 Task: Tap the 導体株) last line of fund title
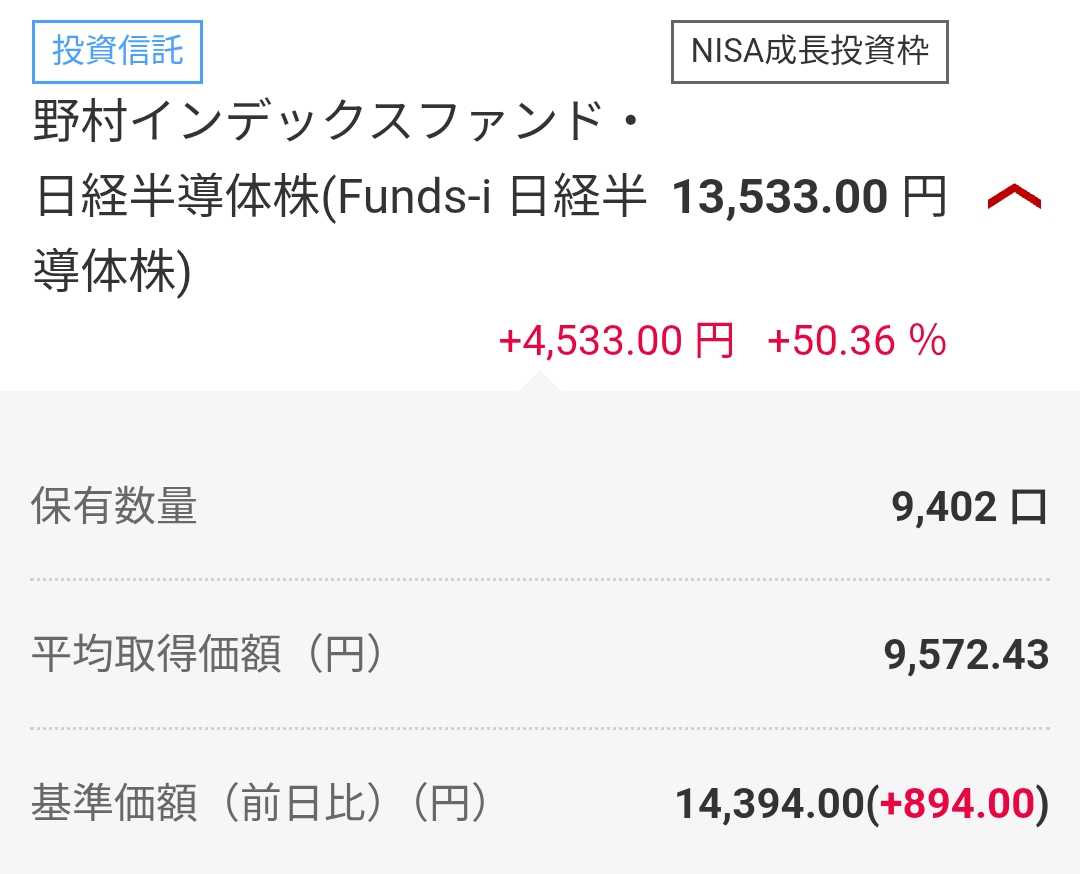(x=112, y=272)
